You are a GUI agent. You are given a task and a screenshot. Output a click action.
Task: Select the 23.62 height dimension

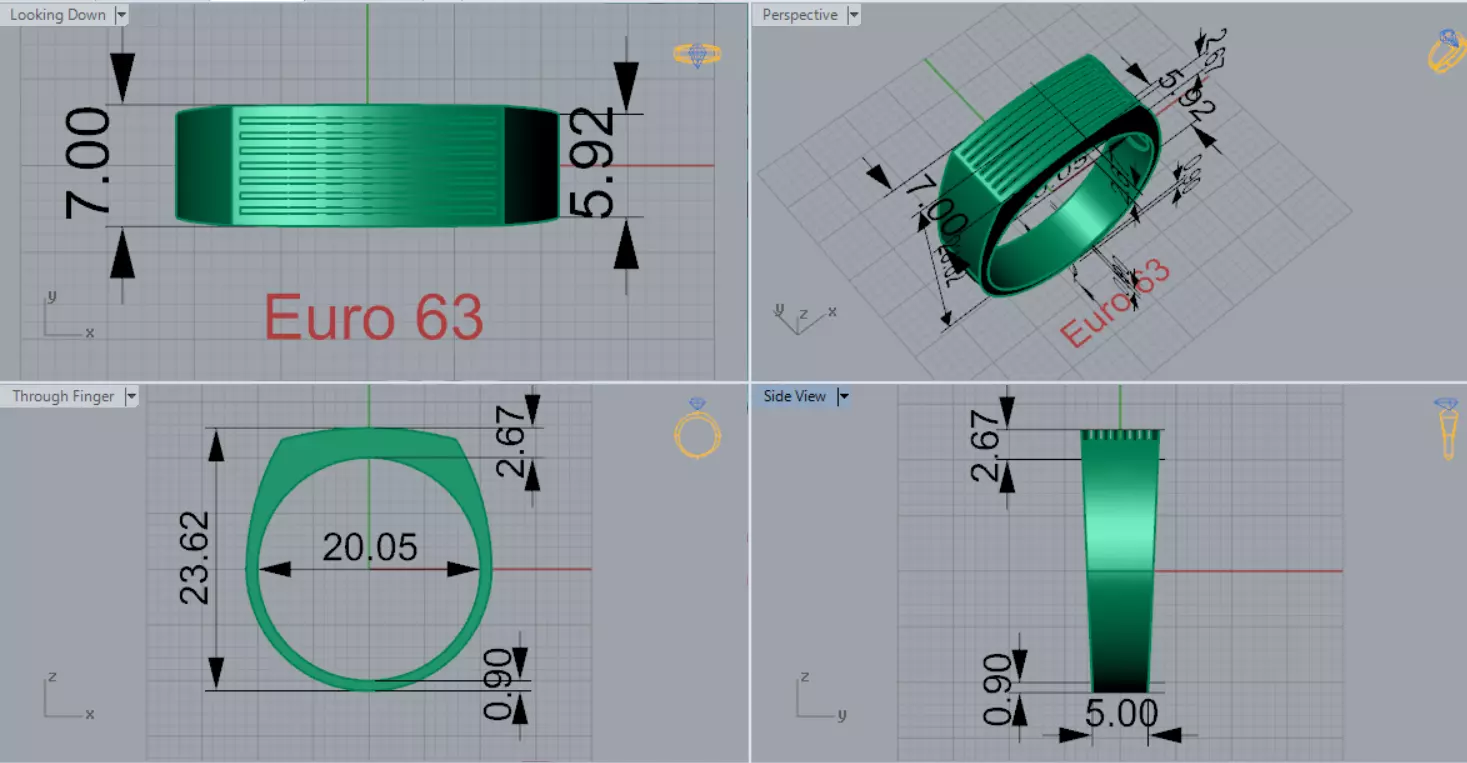(195, 557)
